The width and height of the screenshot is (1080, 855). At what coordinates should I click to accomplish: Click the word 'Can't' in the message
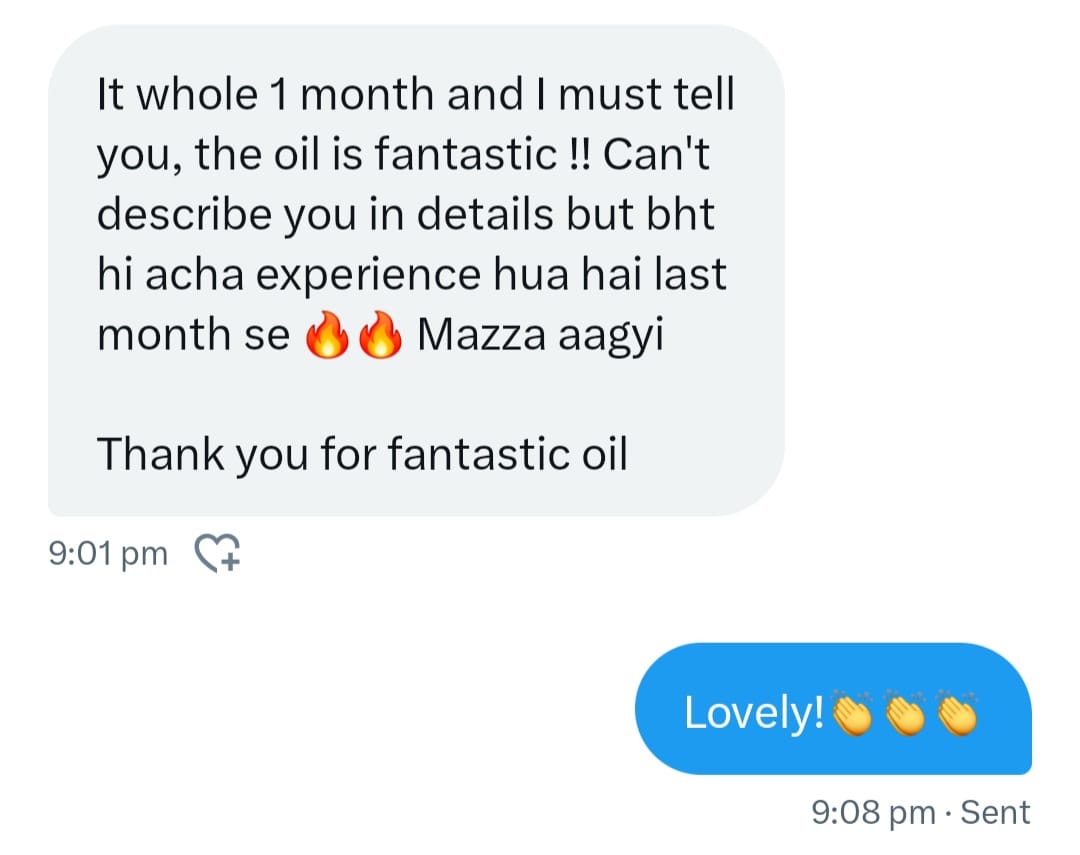click(656, 154)
